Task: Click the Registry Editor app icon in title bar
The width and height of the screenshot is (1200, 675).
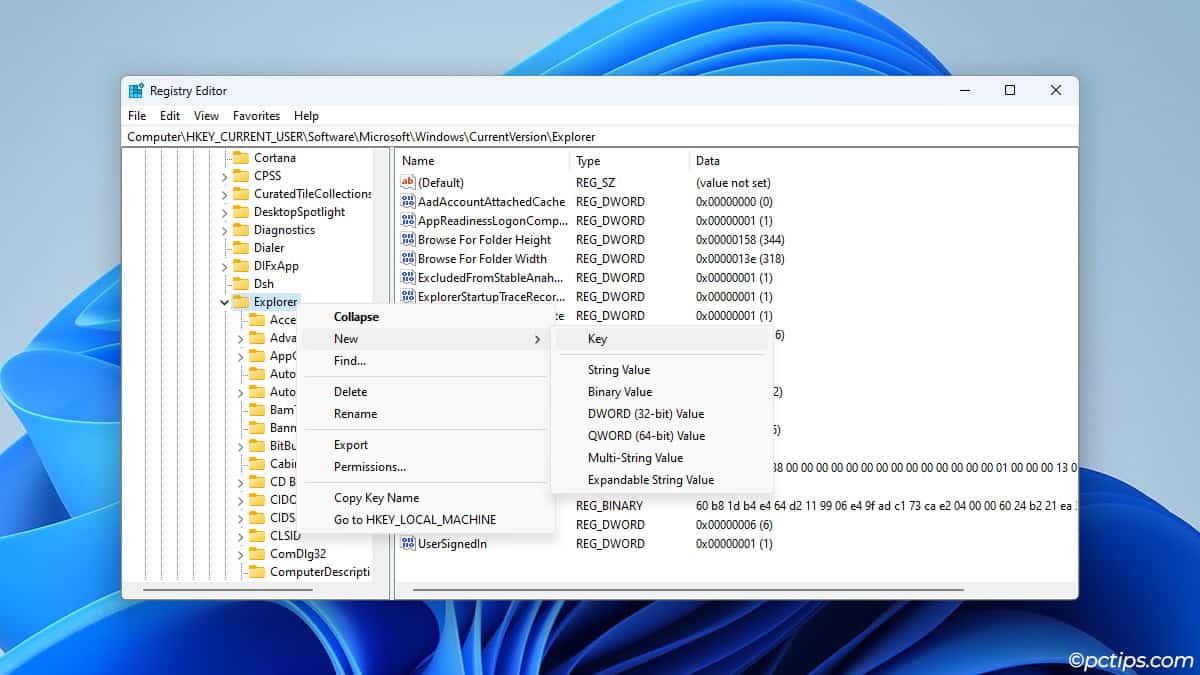Action: 136,90
